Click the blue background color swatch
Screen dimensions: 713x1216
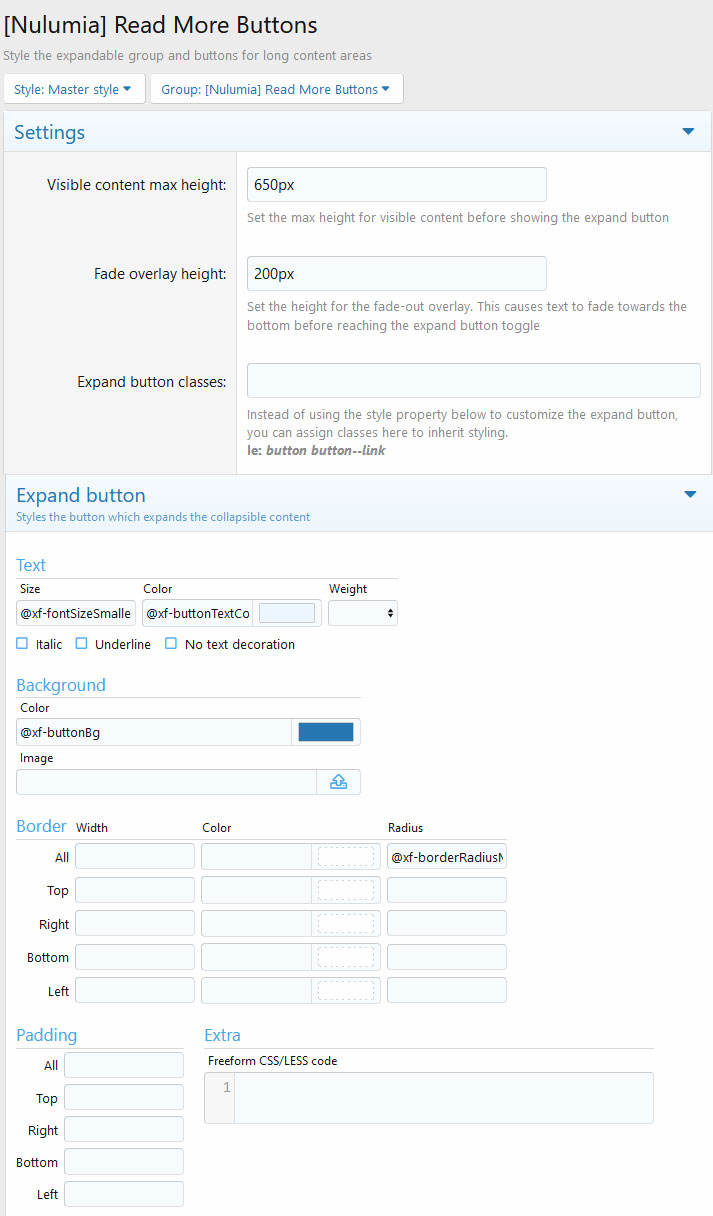tap(326, 732)
